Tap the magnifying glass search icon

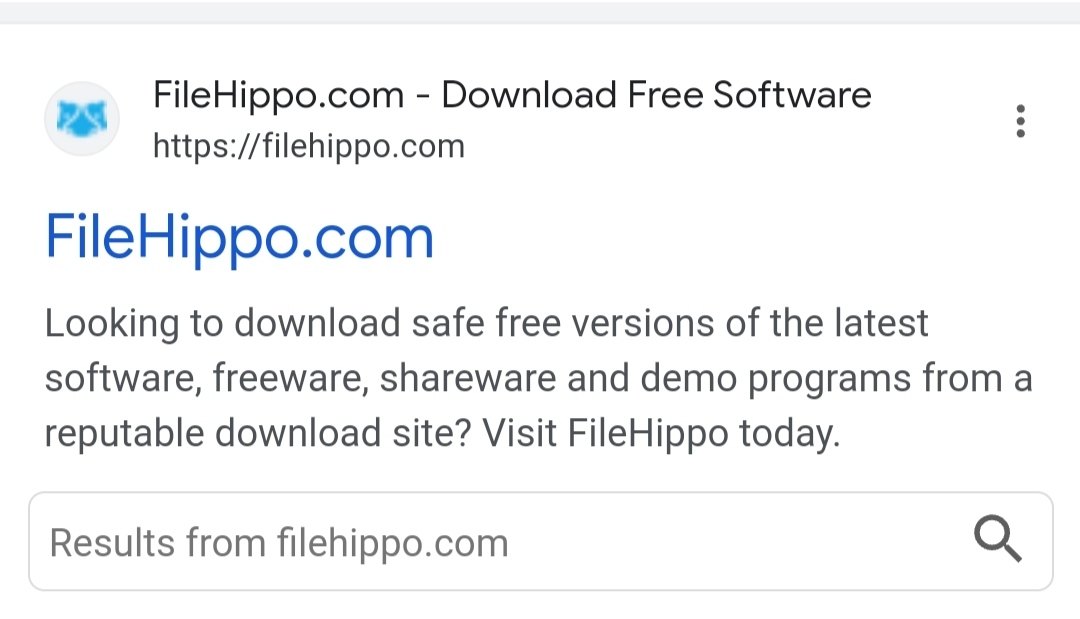[997, 538]
